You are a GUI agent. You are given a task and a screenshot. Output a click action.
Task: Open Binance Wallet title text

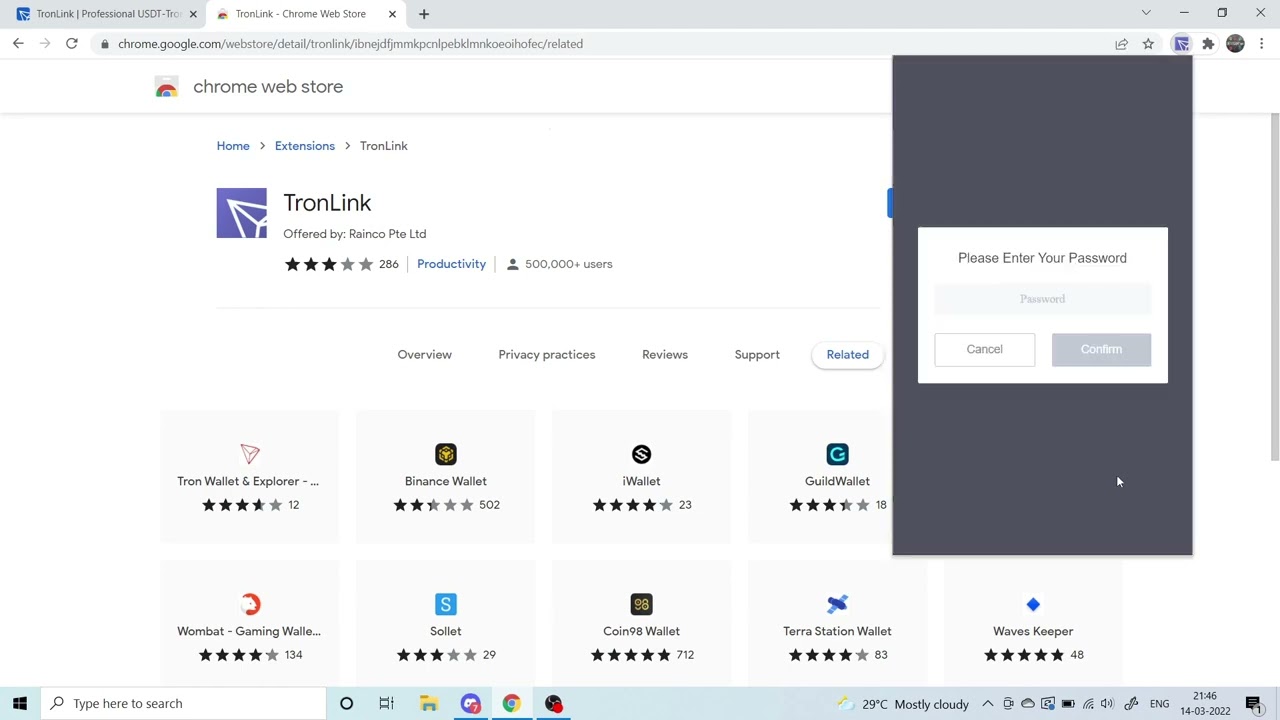(446, 481)
